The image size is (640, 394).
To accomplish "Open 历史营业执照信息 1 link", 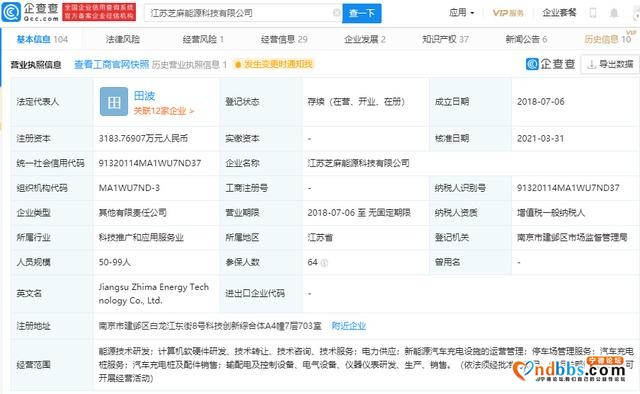I will coord(189,65).
